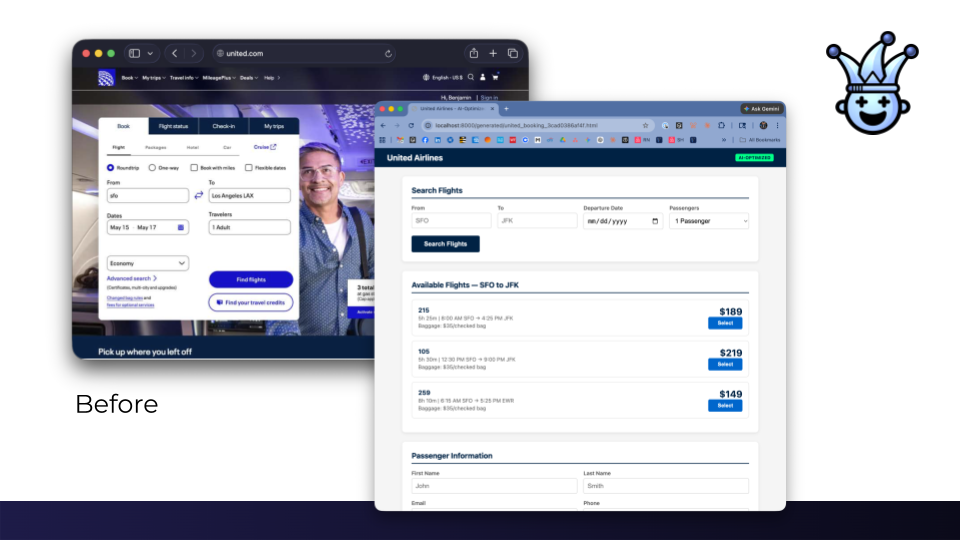Select the Roundtrip radio button
This screenshot has width=960, height=540.
111,168
